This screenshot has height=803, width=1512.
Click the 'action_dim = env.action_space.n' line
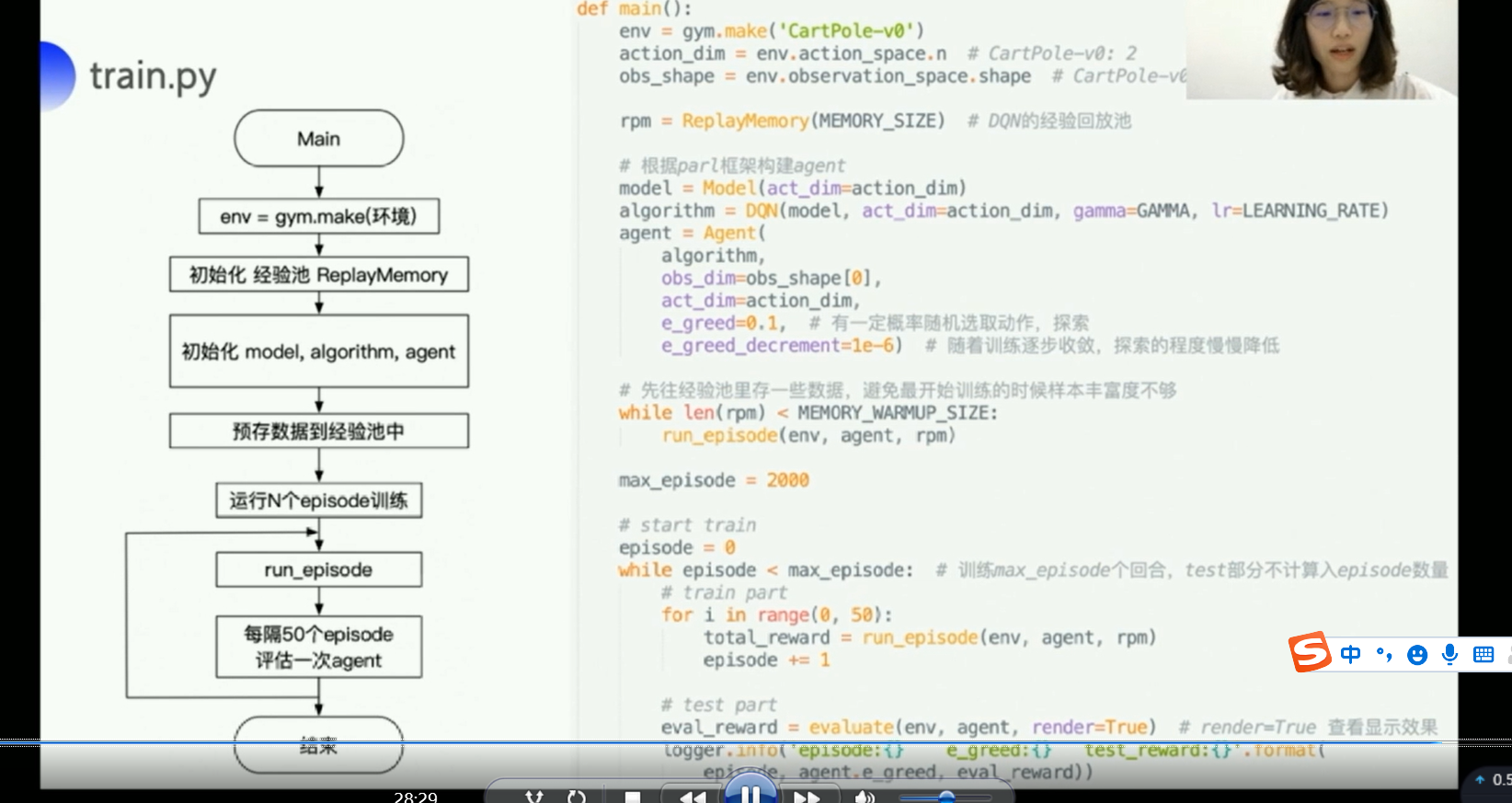[x=783, y=53]
